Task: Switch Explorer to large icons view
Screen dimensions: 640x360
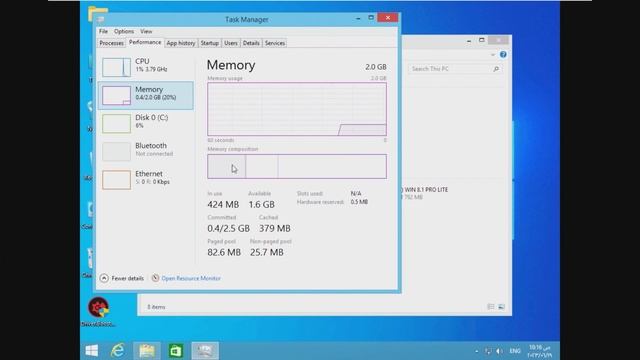Action: click(x=501, y=307)
